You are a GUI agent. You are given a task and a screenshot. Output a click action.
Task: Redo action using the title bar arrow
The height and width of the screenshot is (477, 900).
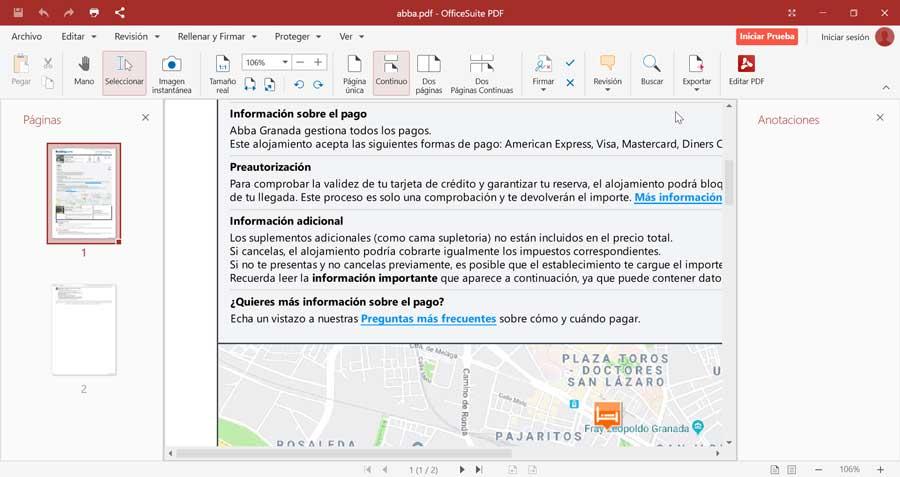pos(69,12)
